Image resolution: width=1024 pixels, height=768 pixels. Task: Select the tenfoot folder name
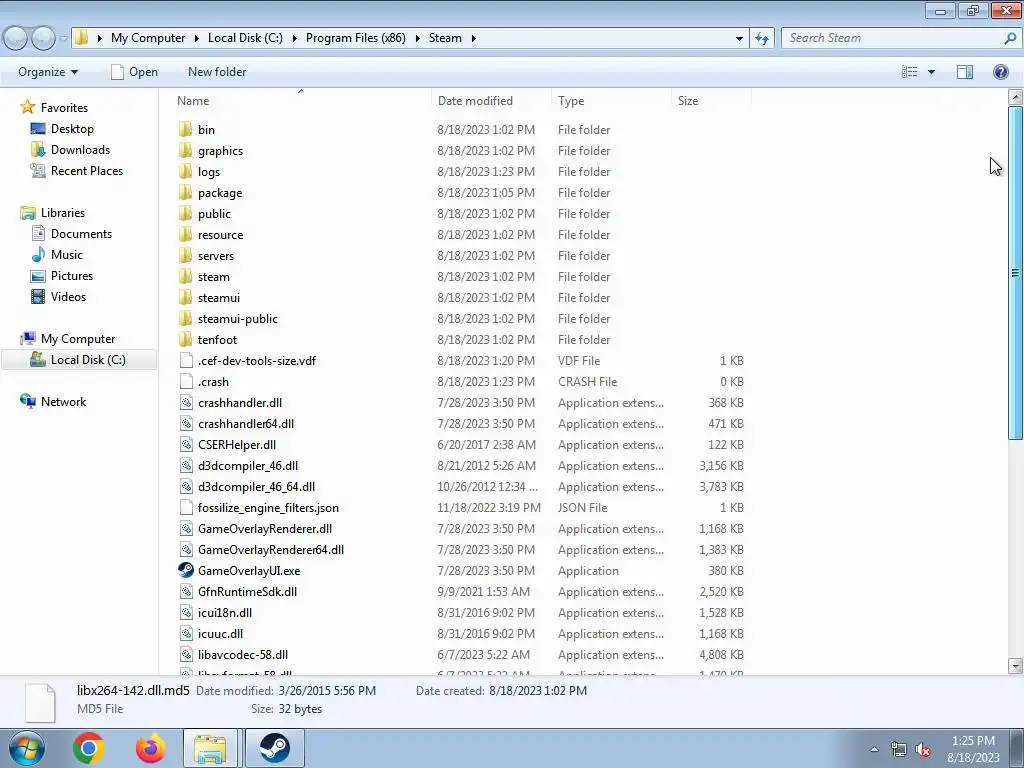(217, 340)
